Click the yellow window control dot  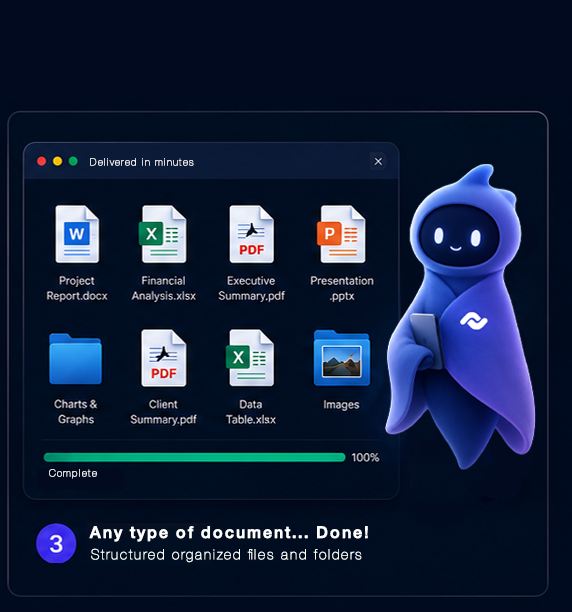point(57,161)
